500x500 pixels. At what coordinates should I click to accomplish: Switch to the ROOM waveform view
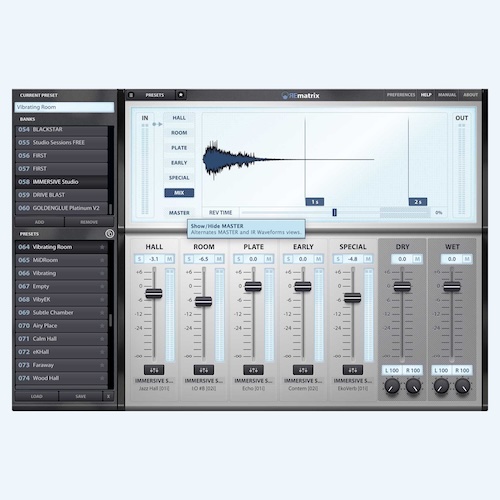[x=179, y=133]
